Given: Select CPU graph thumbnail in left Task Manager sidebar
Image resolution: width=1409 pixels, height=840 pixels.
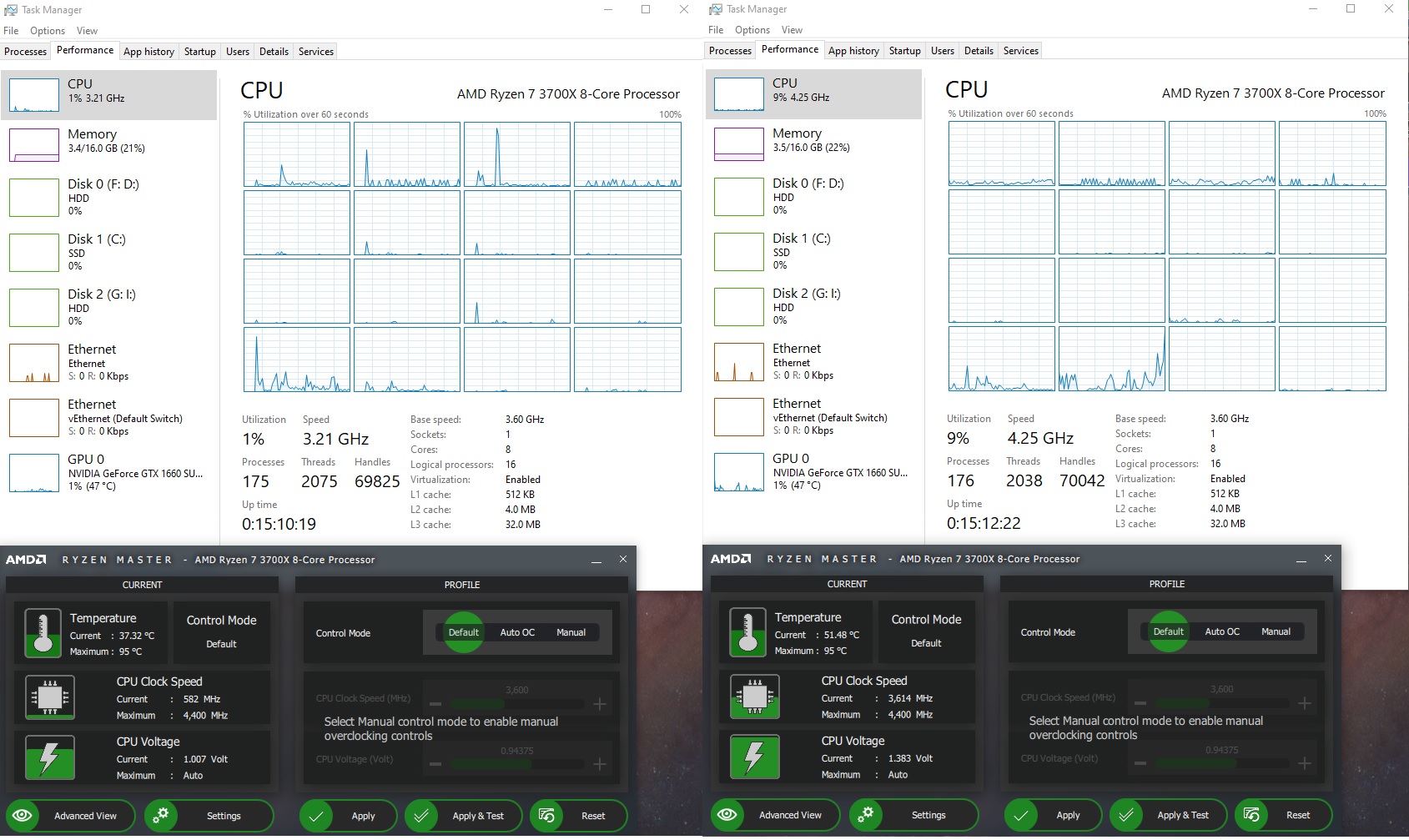Looking at the screenshot, I should [x=34, y=95].
